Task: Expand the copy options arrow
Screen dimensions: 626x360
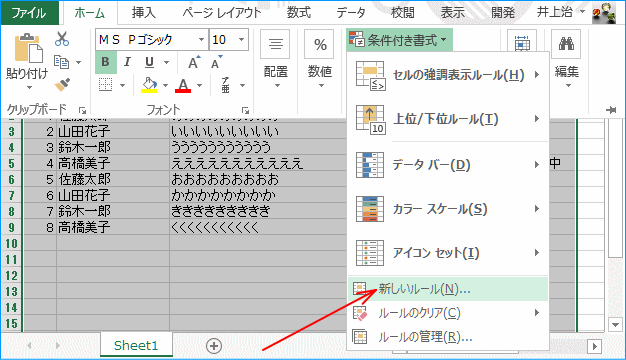Action: 78,62
